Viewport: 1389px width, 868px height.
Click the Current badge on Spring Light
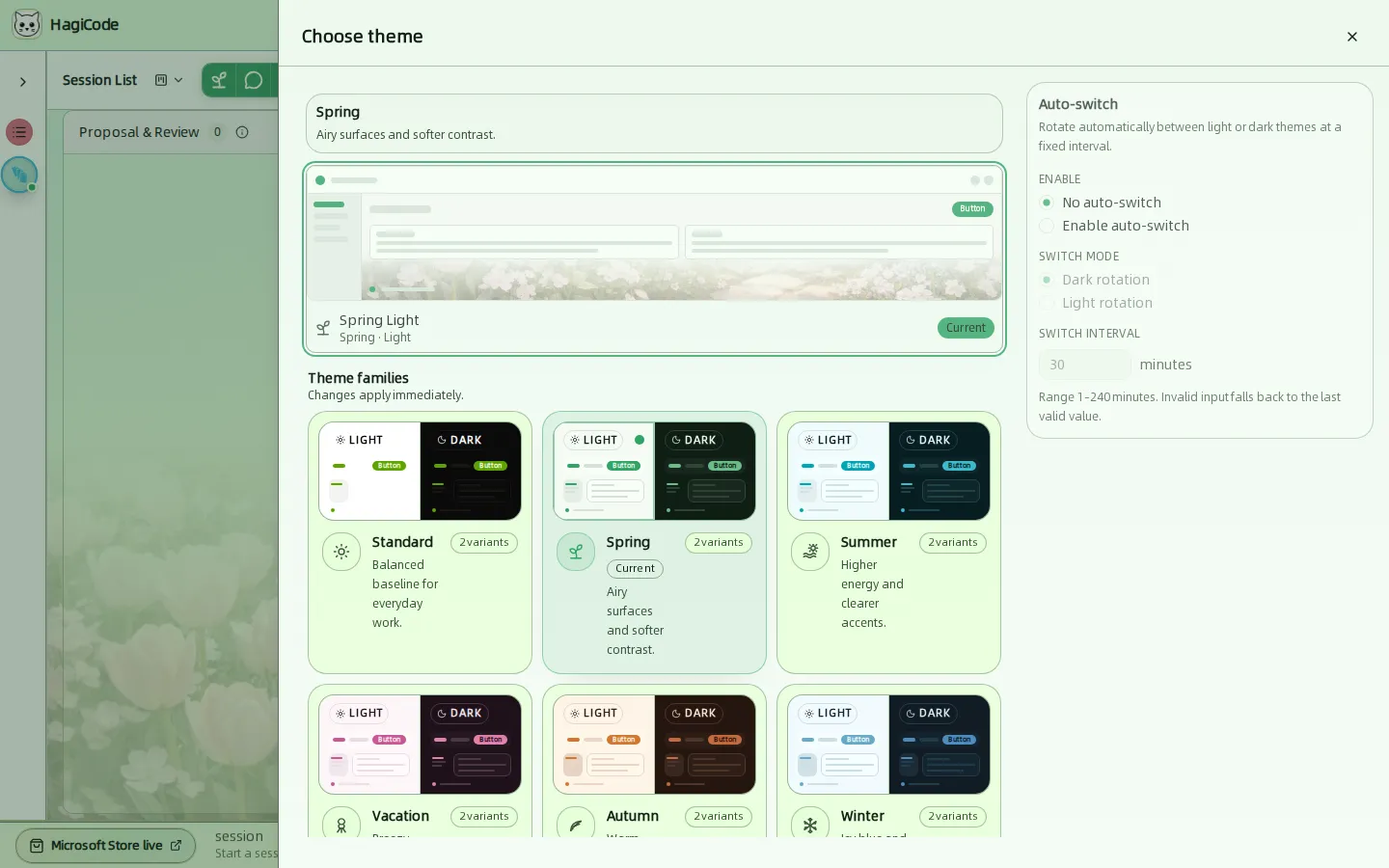pyautogui.click(x=966, y=328)
